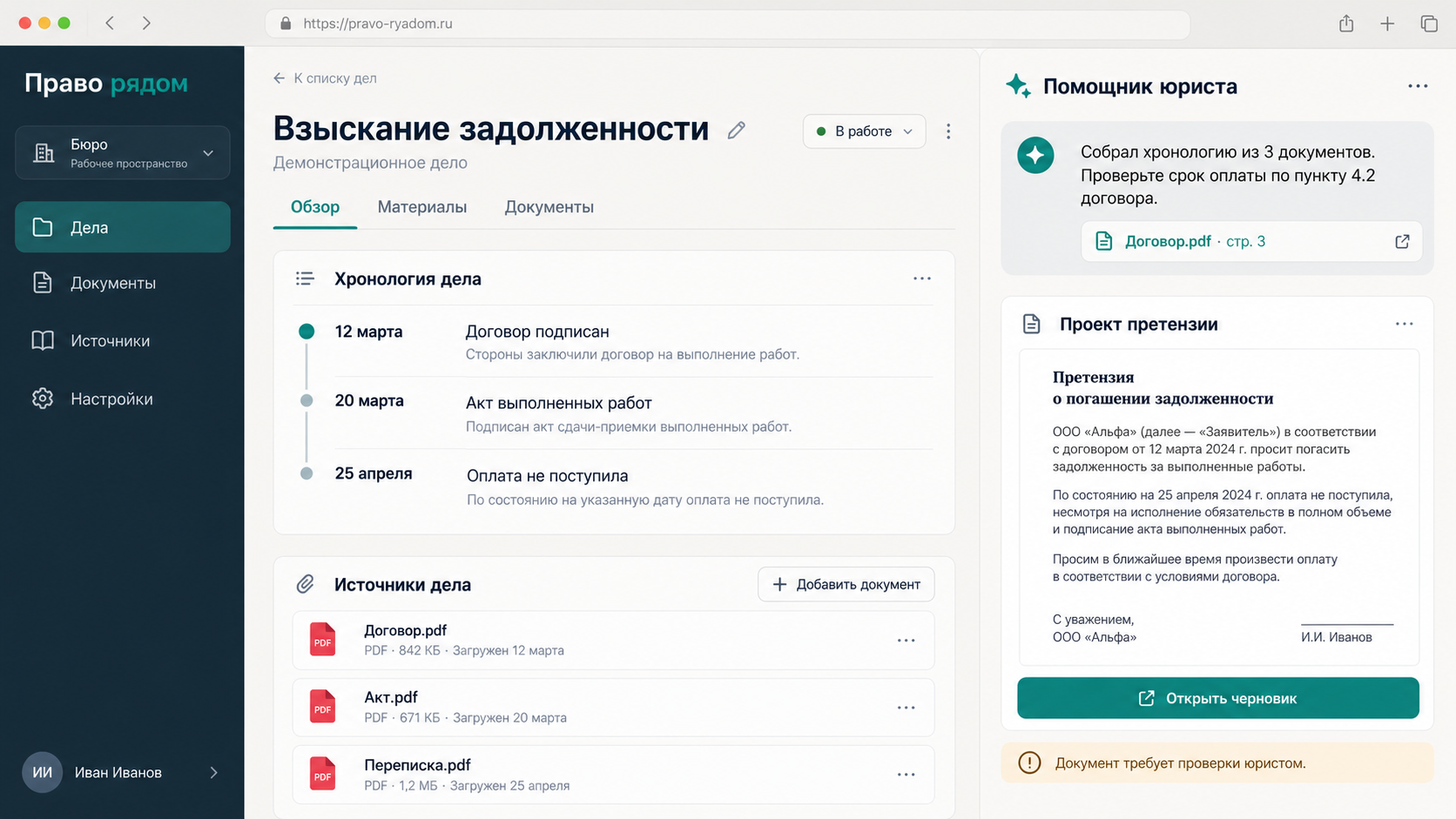
Task: Expand the Иван Иванов user profile menu
Action: pos(123,772)
